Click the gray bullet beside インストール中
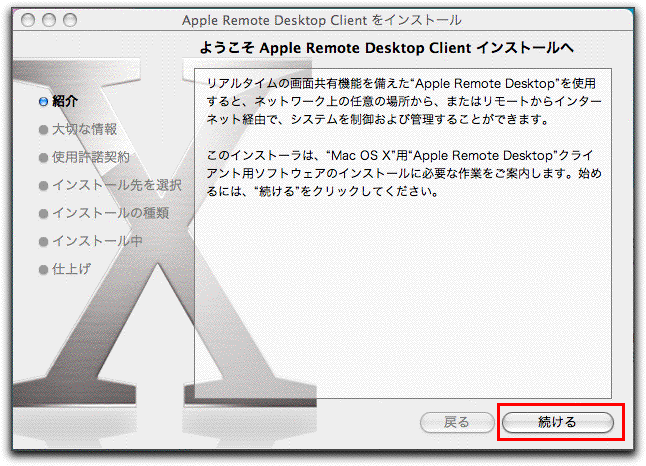 pyautogui.click(x=43, y=242)
